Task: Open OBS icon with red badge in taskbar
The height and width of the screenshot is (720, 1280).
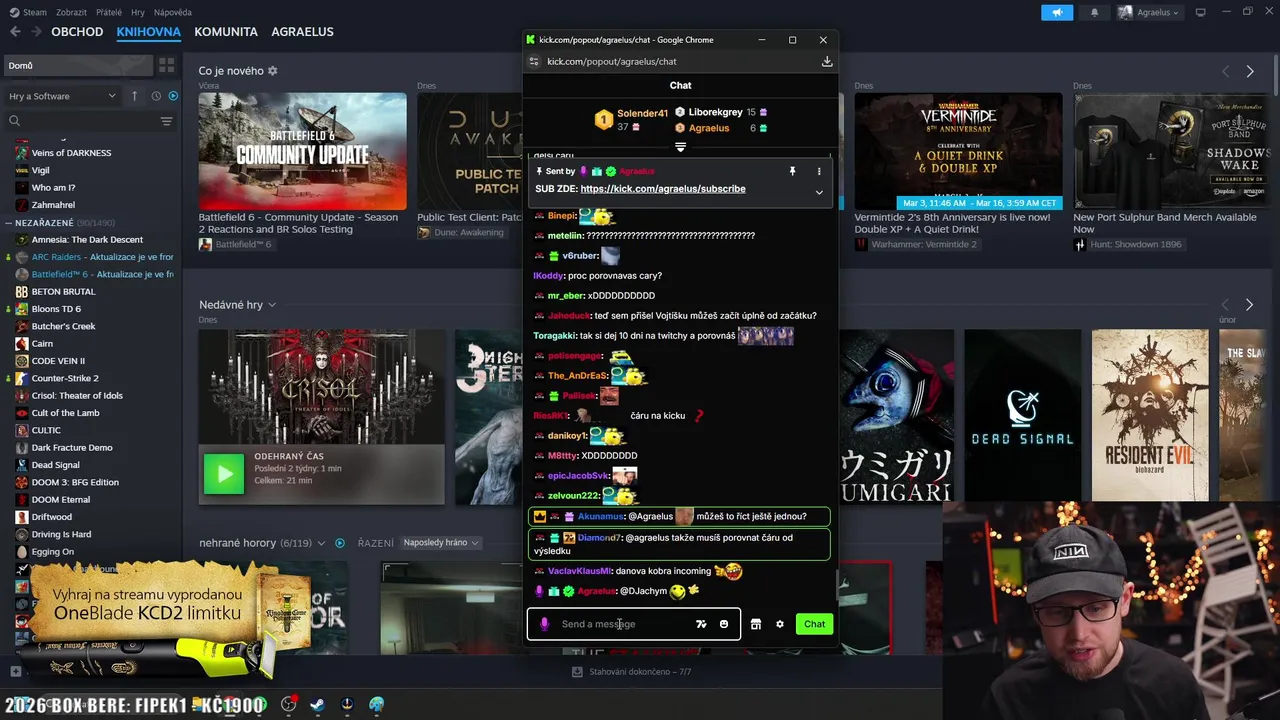Action: 288,705
